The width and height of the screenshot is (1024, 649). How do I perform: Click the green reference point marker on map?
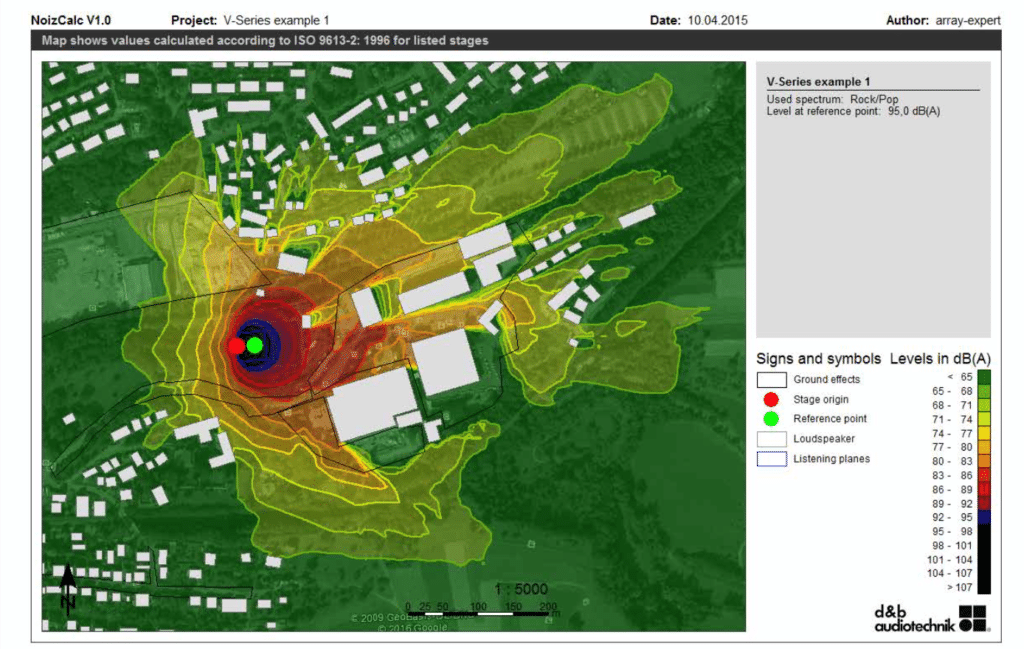tap(254, 345)
